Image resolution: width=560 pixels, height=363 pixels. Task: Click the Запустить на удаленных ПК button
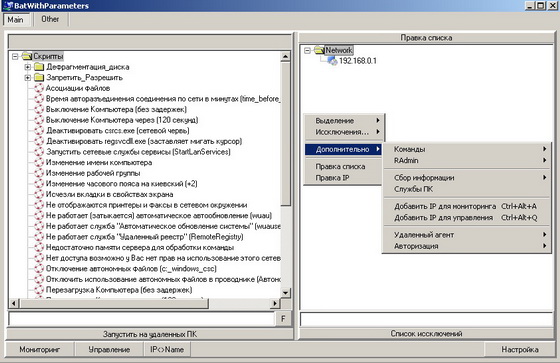coord(150,334)
